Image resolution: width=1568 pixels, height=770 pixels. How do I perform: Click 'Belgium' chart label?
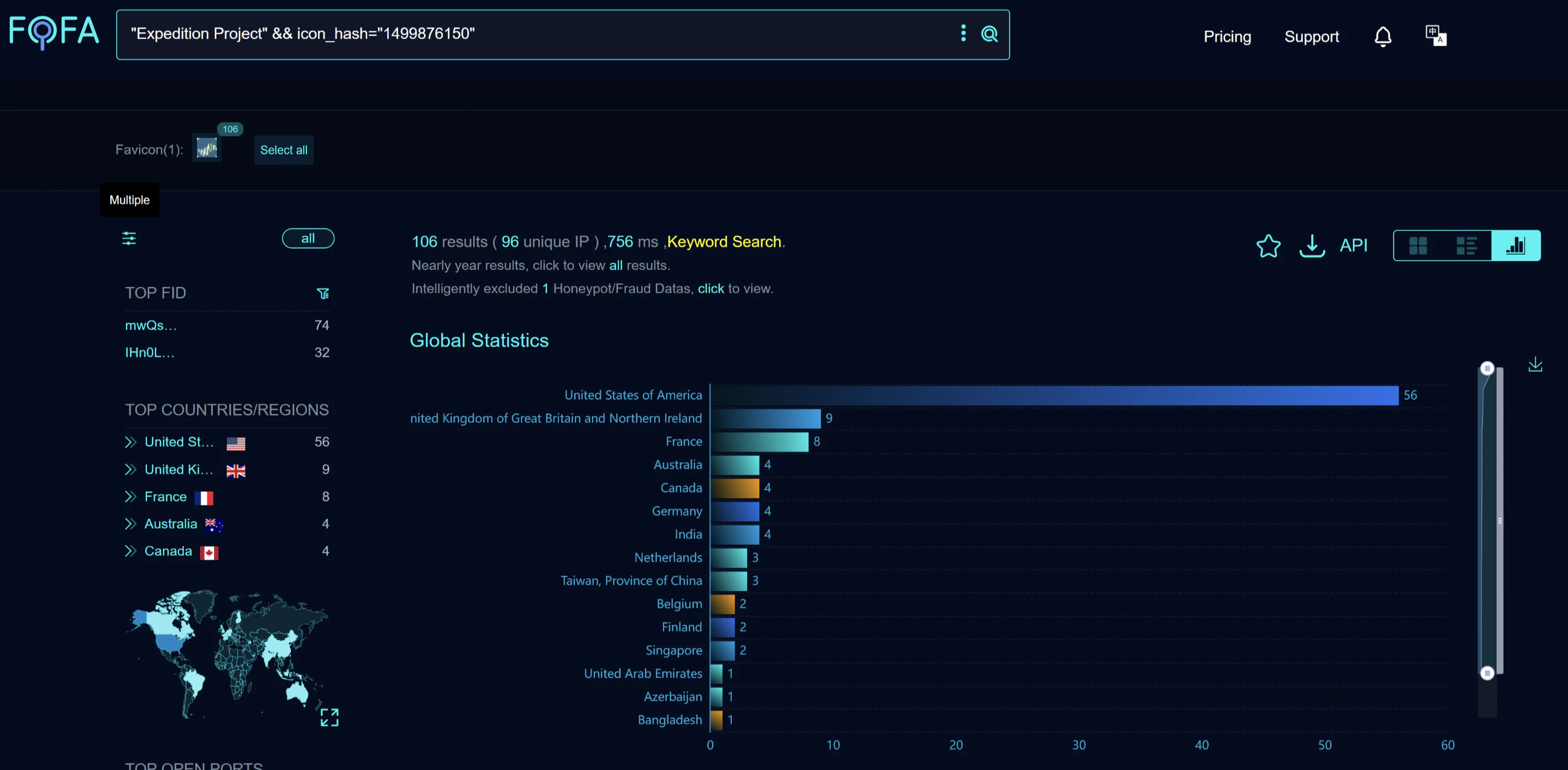[x=679, y=604]
